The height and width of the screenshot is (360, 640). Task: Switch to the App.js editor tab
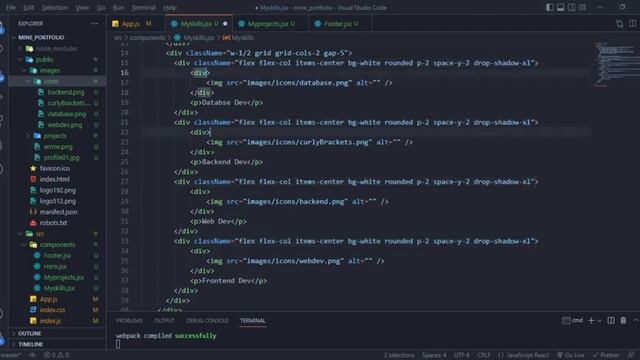131,24
